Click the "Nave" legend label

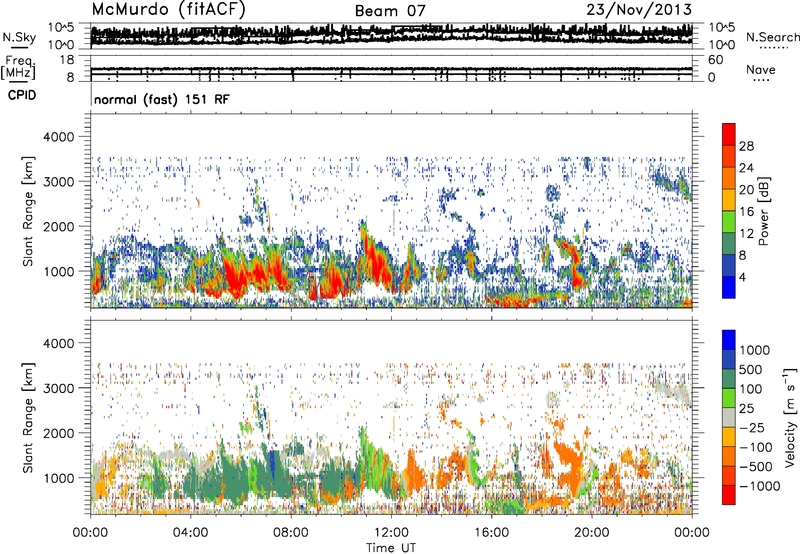coord(761,70)
